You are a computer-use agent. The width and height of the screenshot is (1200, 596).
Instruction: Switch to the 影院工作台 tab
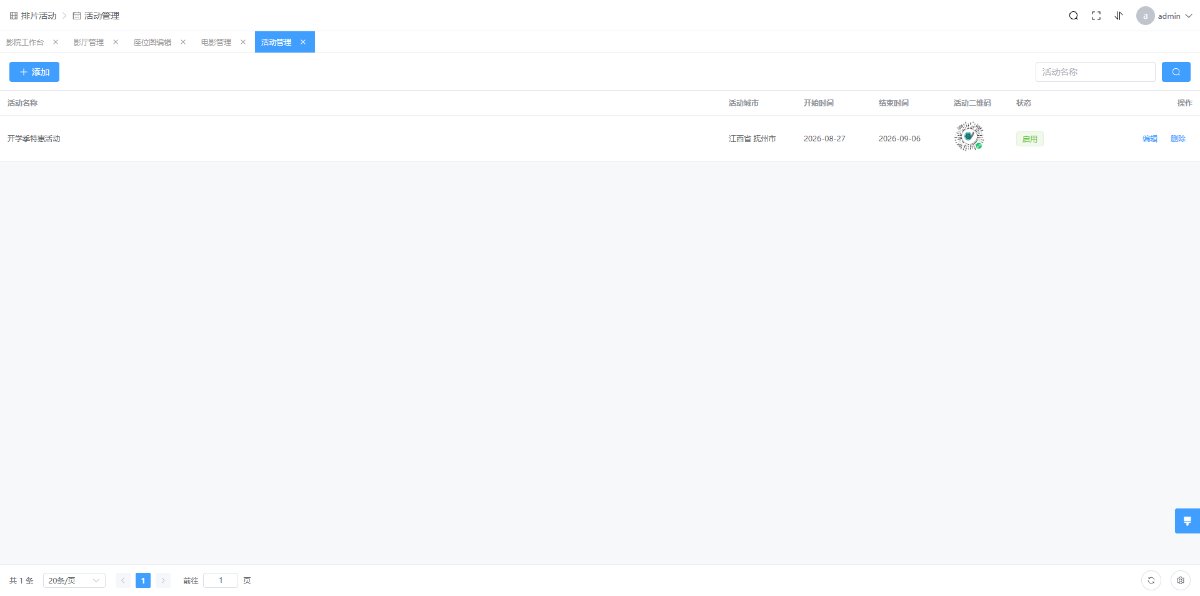tap(25, 42)
